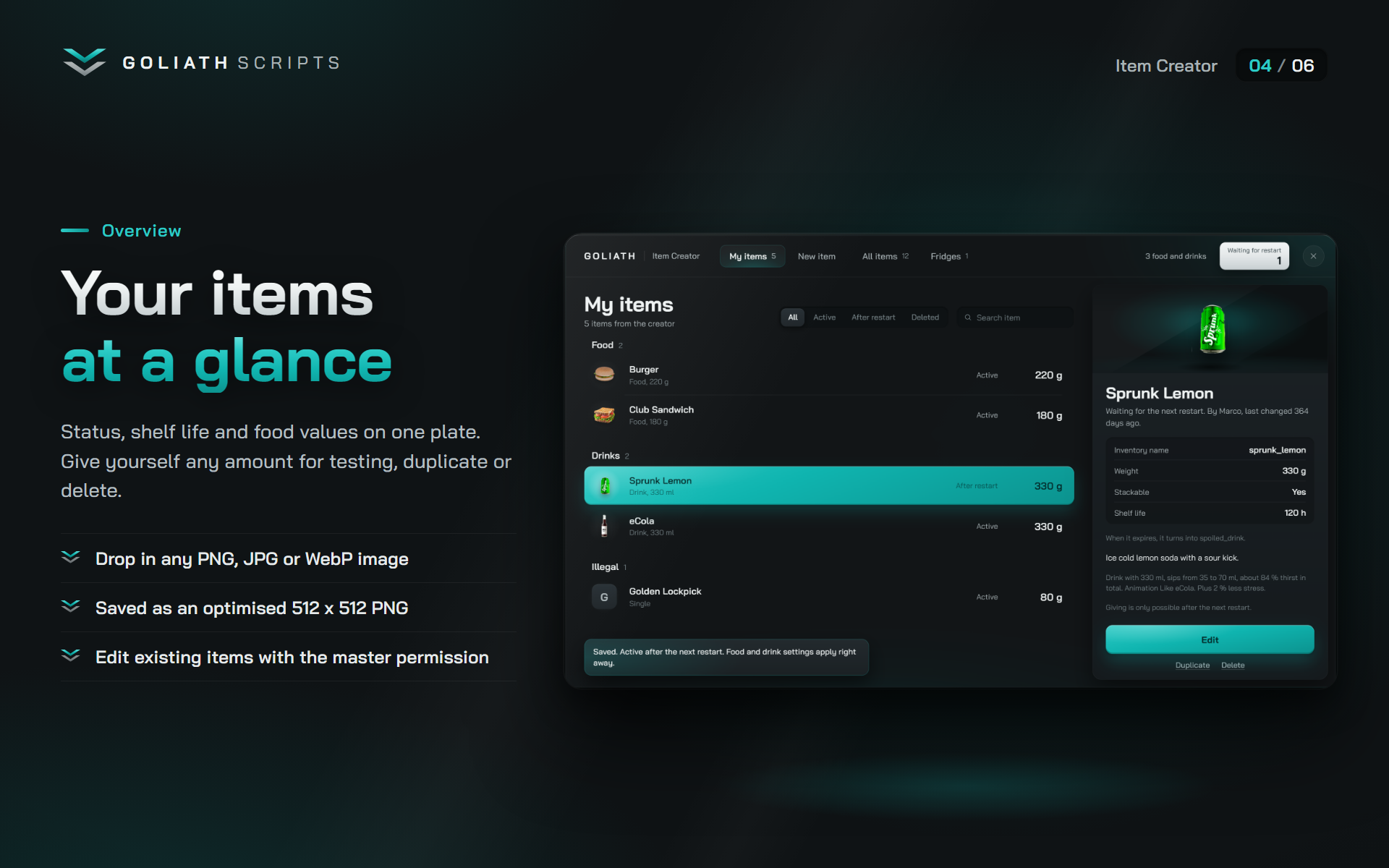Click the Goliath Scripts chevron logo
This screenshot has height=868, width=1389.
[84, 62]
